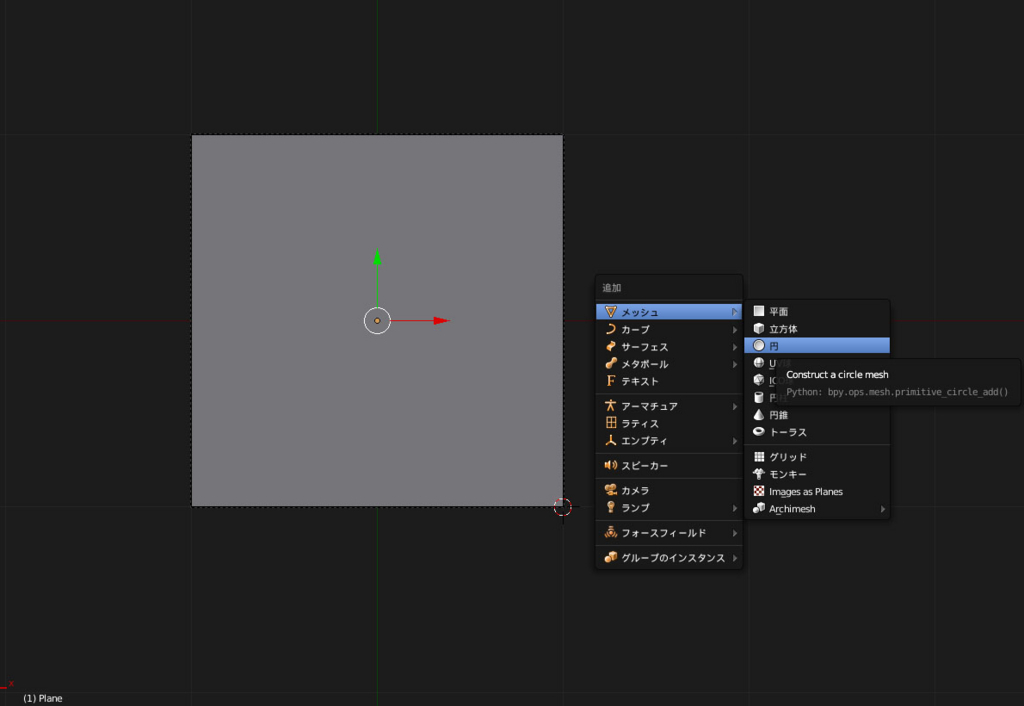
Task: Click the スピーカー speaker icon
Action: point(611,465)
